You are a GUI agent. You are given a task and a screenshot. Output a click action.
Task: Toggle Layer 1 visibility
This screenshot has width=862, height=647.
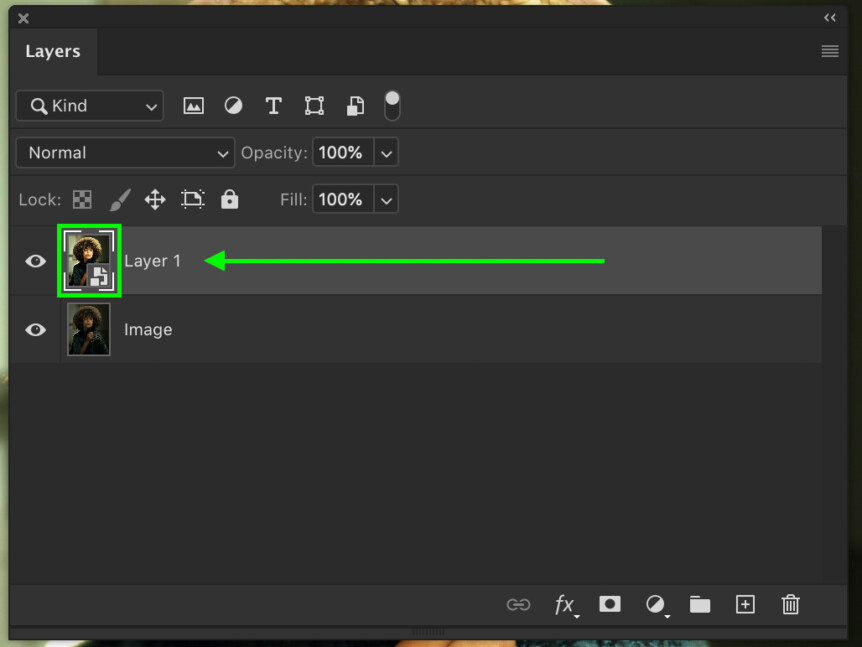[x=35, y=261]
